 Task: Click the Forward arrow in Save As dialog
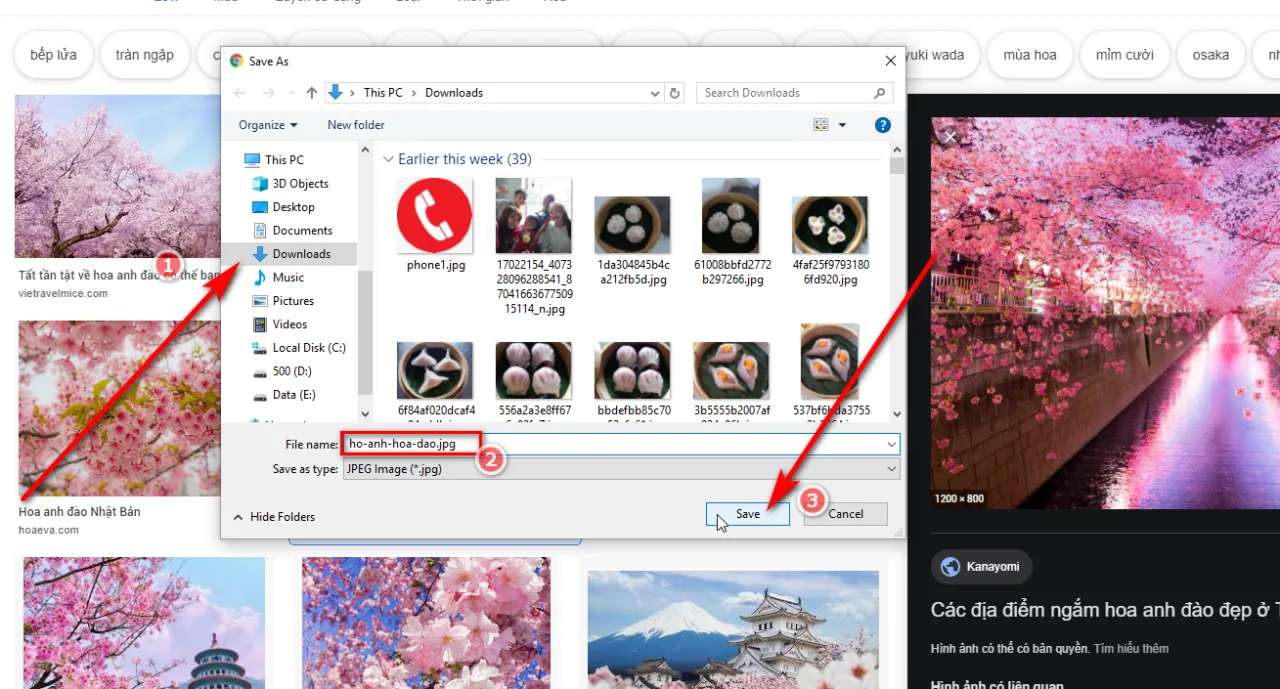(x=267, y=93)
